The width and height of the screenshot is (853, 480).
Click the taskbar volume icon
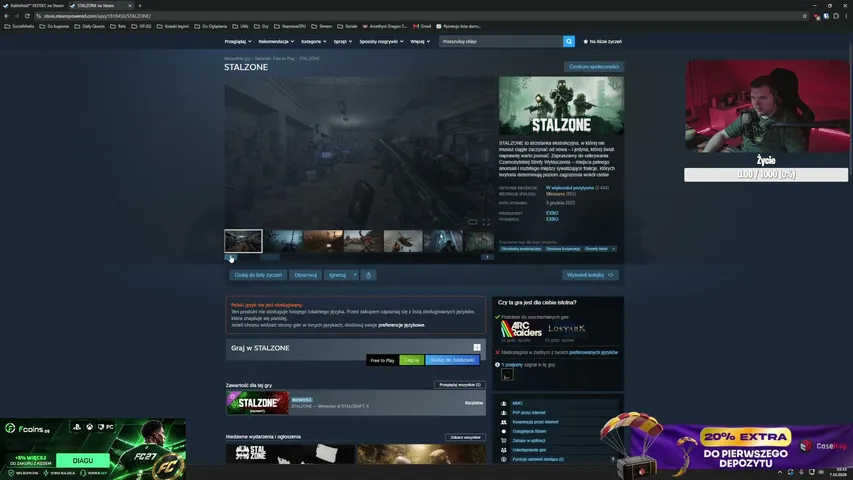(821, 472)
